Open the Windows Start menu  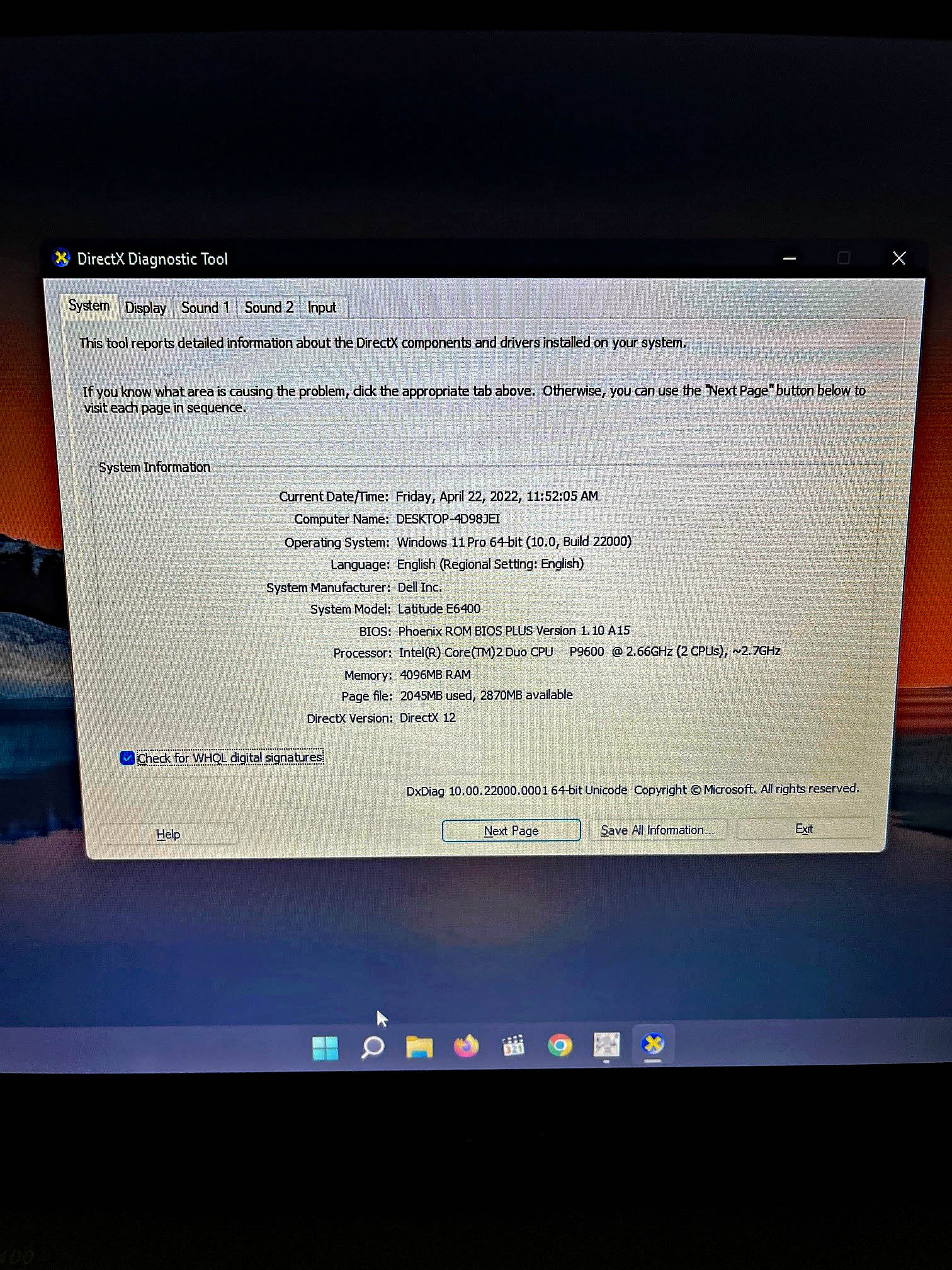click(x=325, y=1048)
